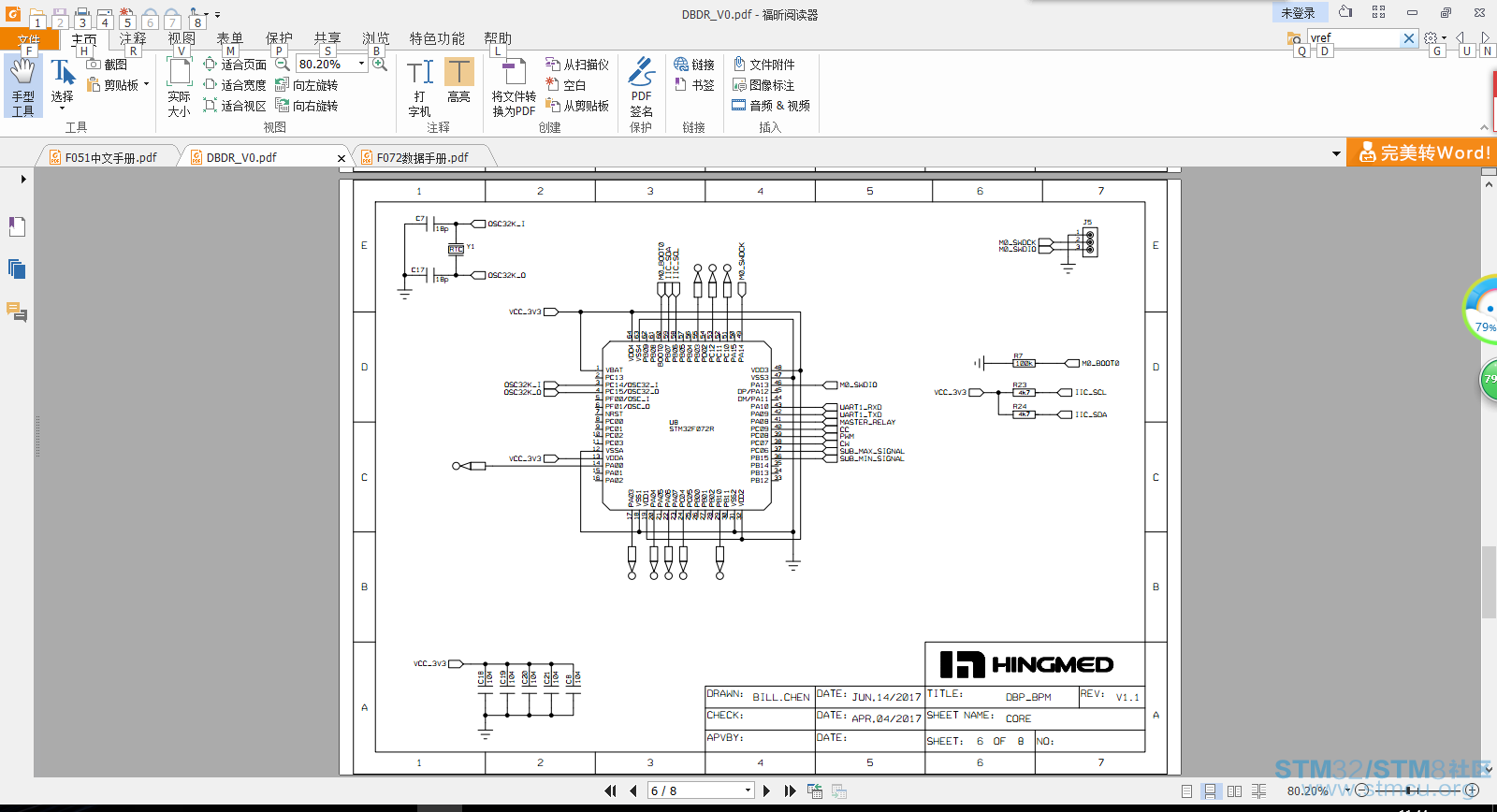This screenshot has width=1497, height=812.
Task: Click Fit Page (适合页面)
Action: (235, 65)
